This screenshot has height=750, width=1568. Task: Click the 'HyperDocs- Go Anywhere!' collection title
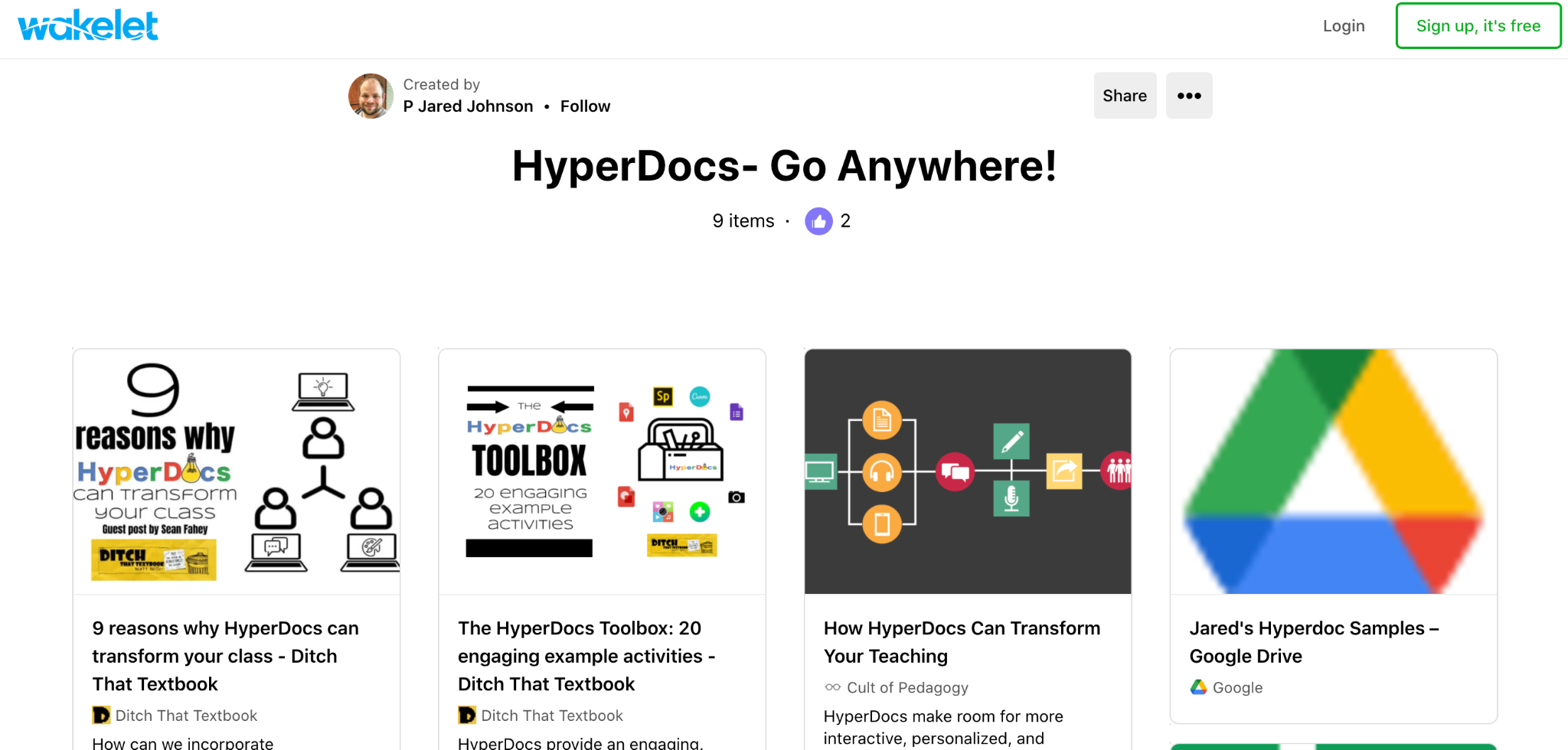(784, 165)
